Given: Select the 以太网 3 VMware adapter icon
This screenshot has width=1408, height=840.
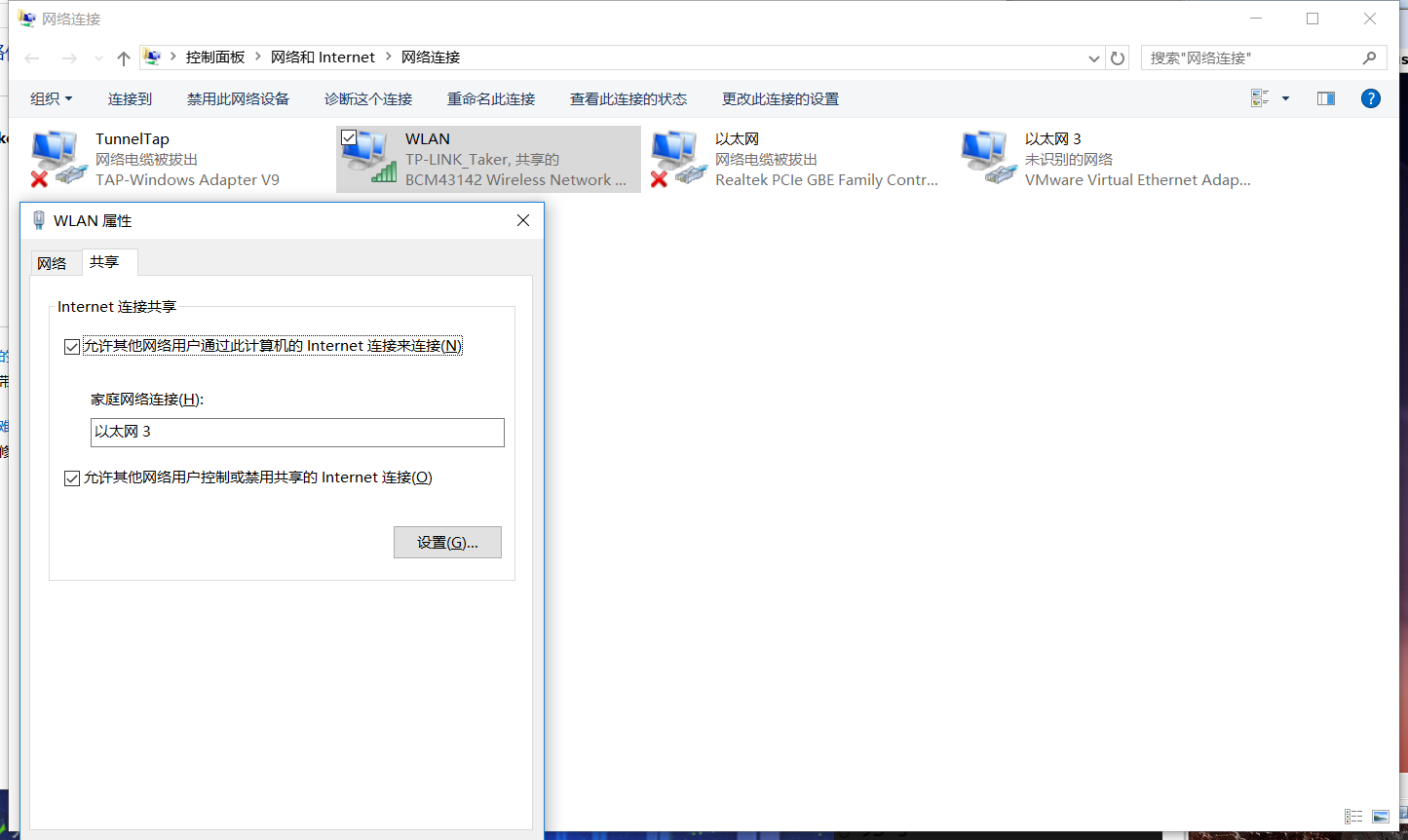Looking at the screenshot, I should 989,159.
